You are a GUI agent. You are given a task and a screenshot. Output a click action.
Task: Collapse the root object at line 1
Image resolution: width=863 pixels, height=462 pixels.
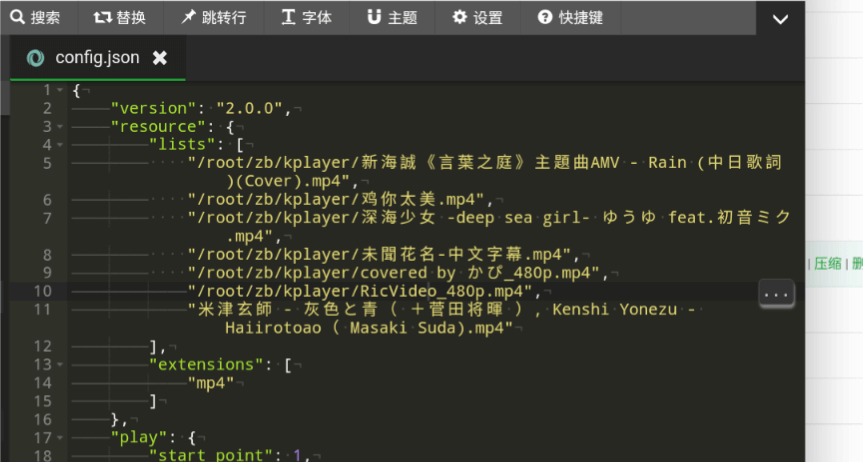point(60,91)
